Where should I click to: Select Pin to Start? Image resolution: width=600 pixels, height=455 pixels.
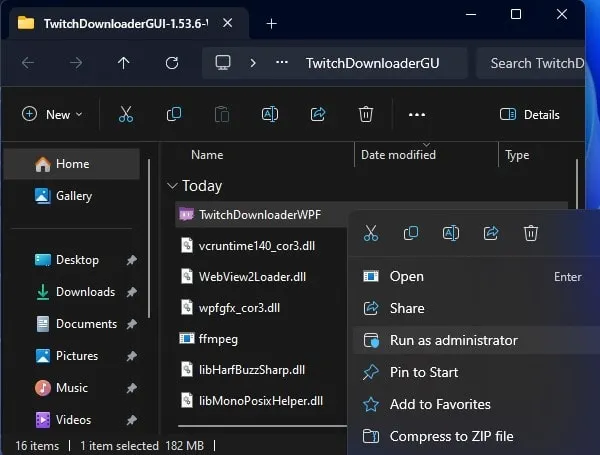click(x=476, y=372)
